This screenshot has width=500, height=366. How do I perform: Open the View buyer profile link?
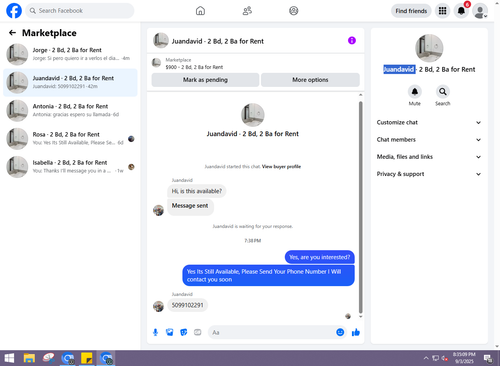coord(281,167)
